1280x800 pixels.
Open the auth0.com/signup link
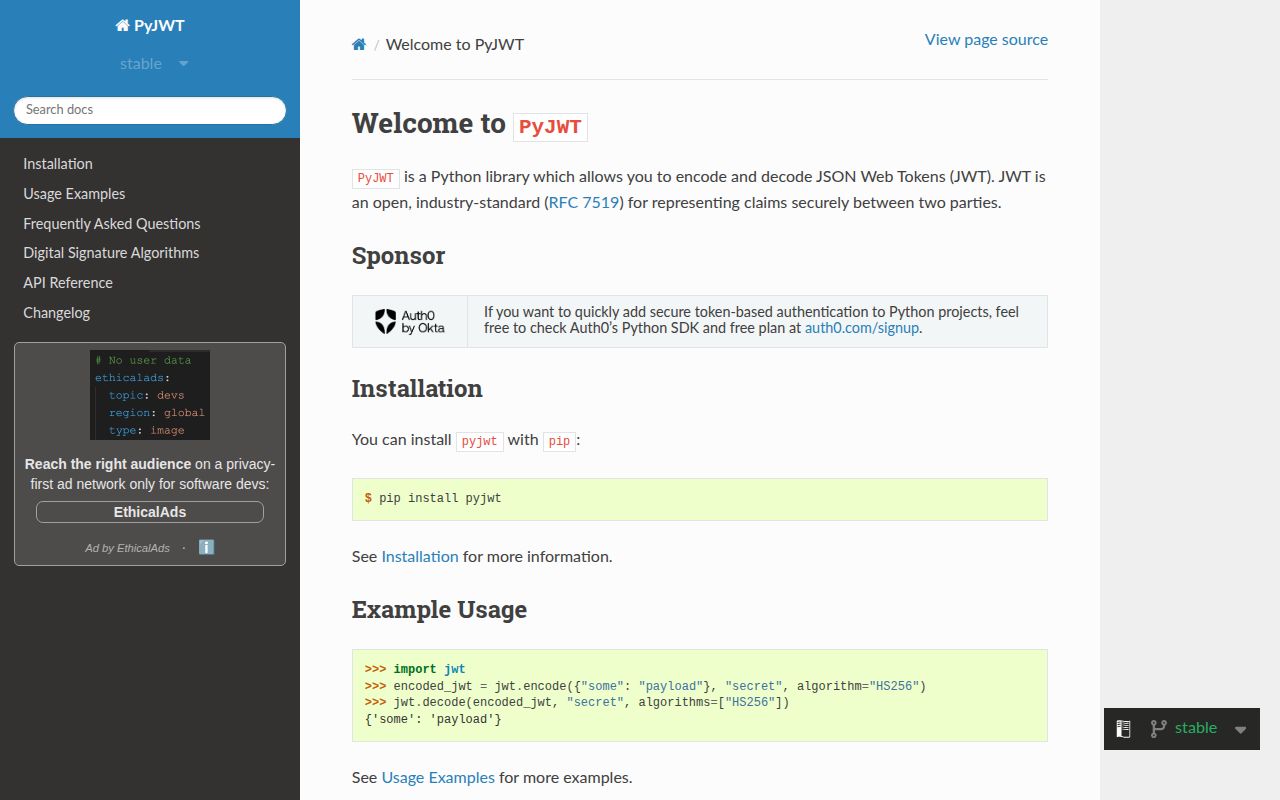click(862, 328)
